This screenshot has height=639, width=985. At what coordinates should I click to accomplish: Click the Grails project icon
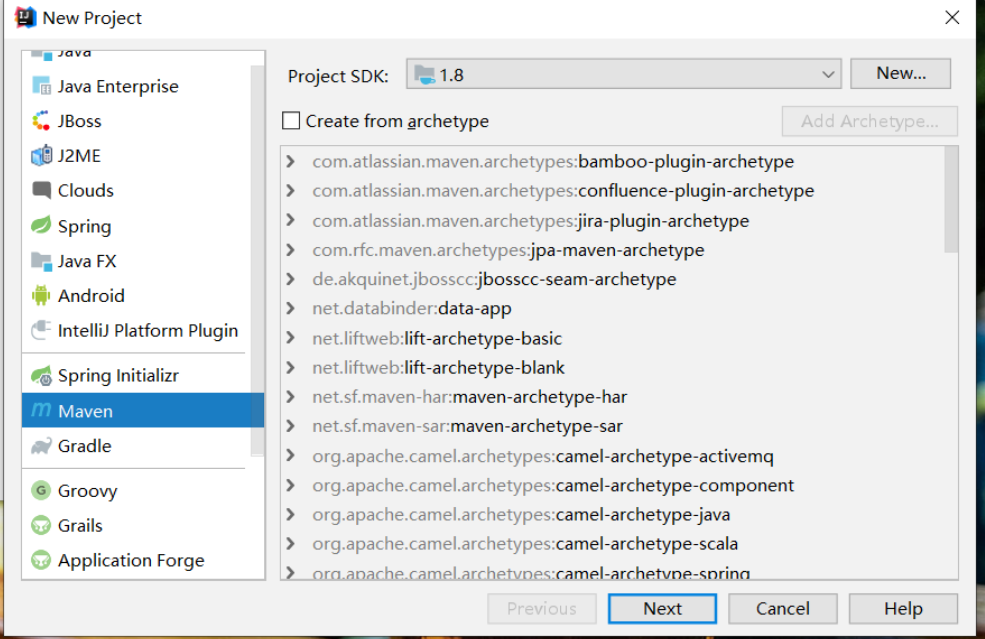(41, 525)
